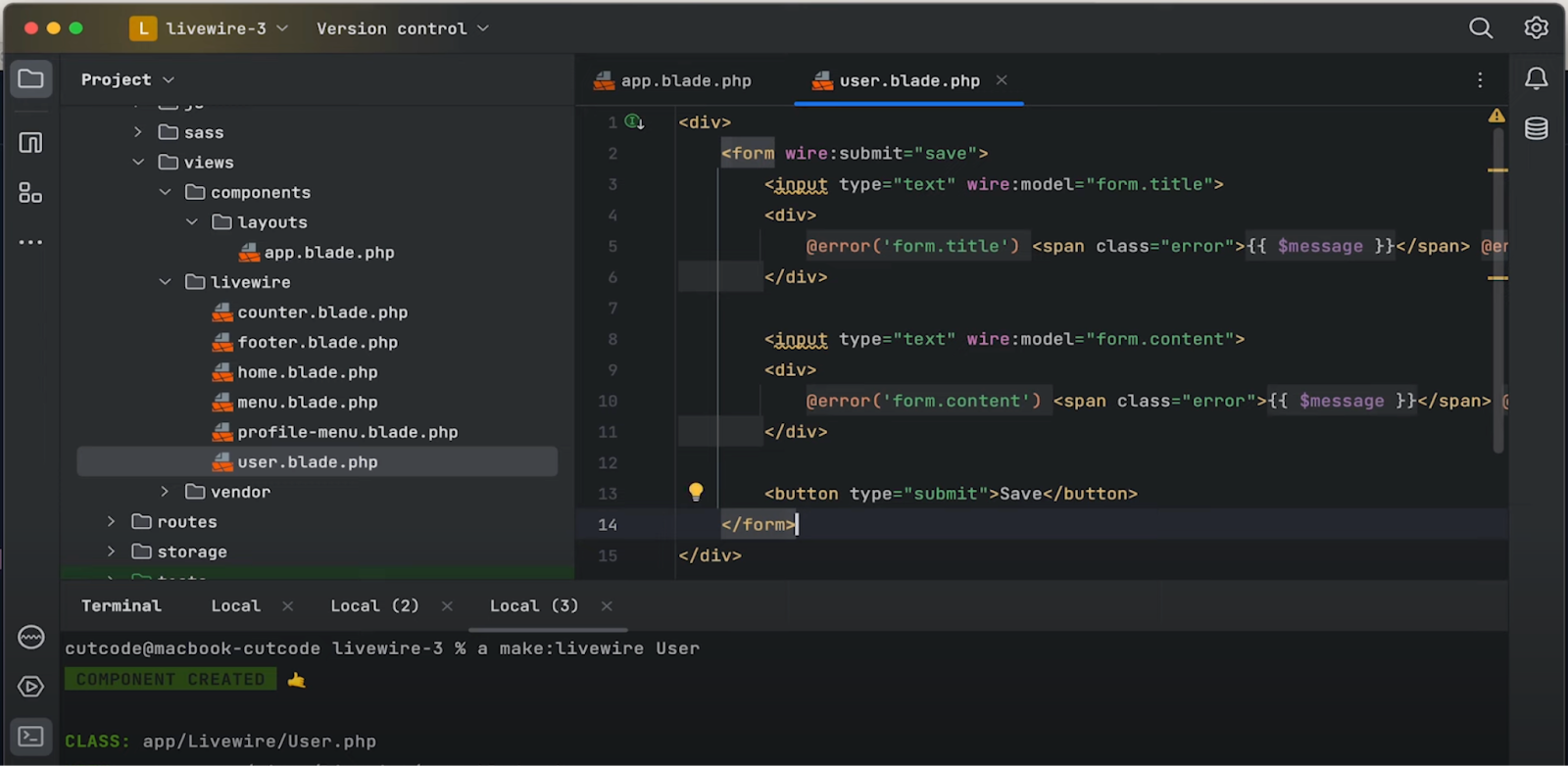The width and height of the screenshot is (1568, 766).
Task: Open IDE settings gear icon
Action: pyautogui.click(x=1536, y=28)
